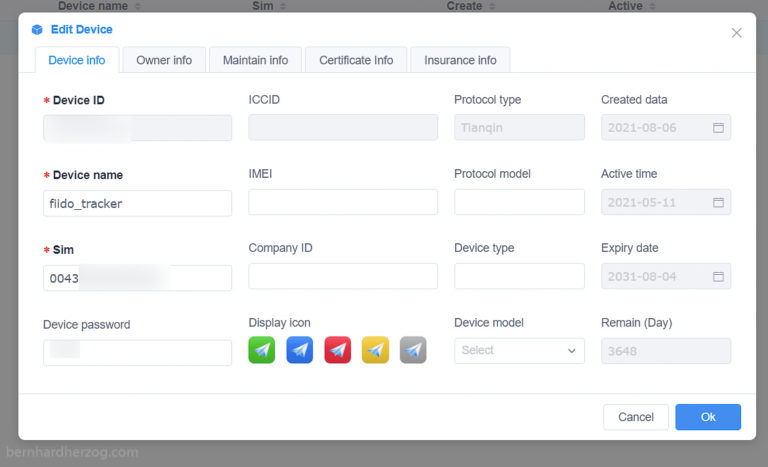
Task: Open the Maintain info tab
Action: [255, 60]
